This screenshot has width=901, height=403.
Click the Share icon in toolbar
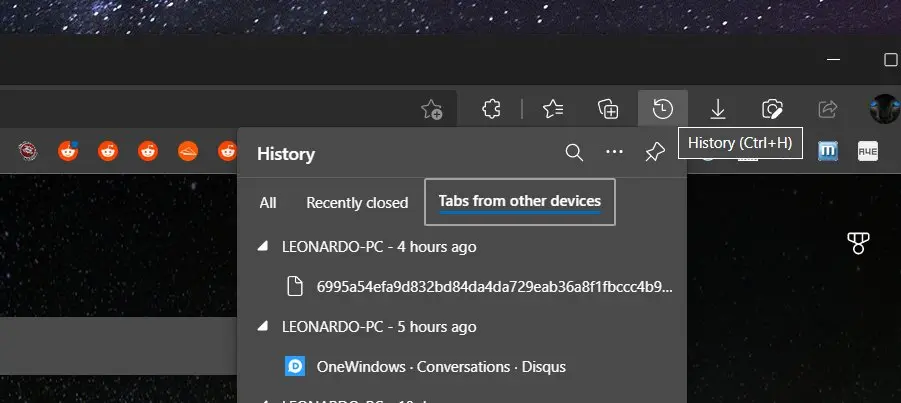tap(827, 109)
